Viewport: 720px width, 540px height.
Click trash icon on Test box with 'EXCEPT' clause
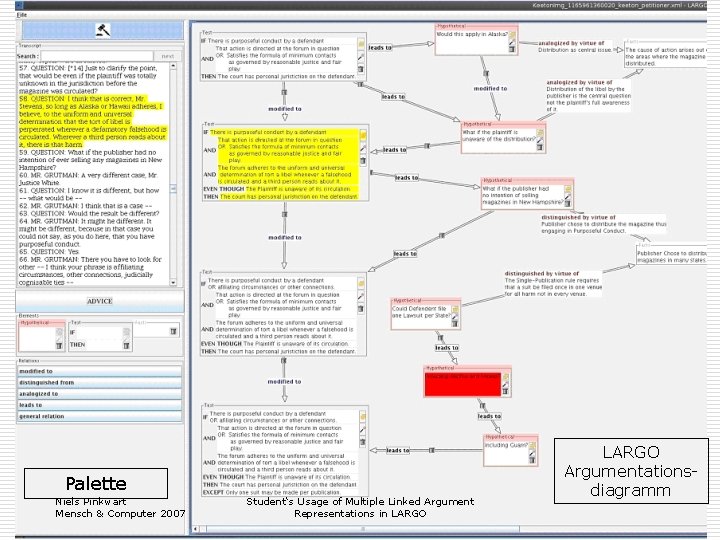[x=362, y=442]
